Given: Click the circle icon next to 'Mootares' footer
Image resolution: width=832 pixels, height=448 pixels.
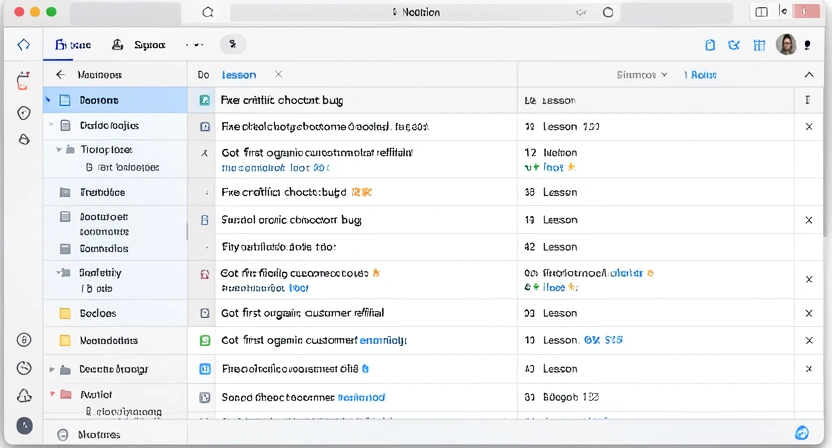Looking at the screenshot, I should [63, 435].
